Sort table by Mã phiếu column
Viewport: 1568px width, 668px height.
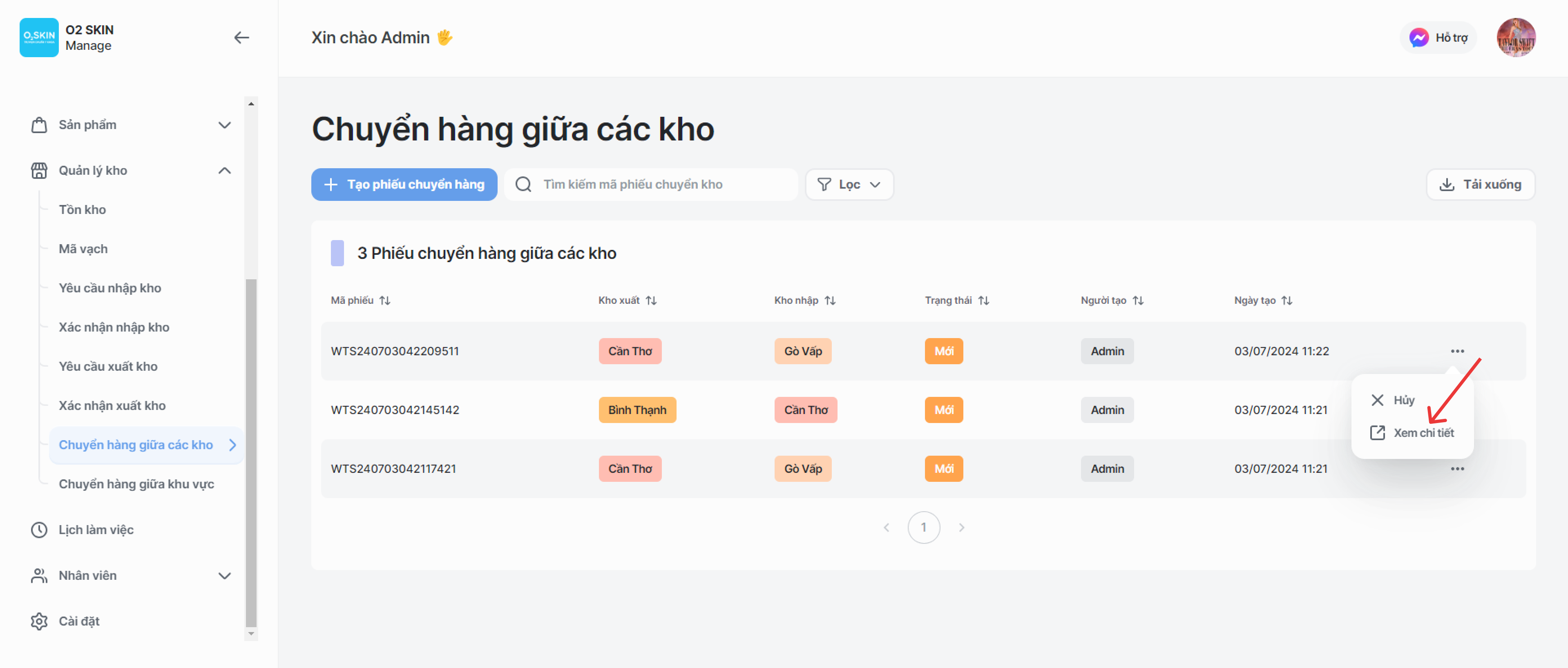(385, 301)
